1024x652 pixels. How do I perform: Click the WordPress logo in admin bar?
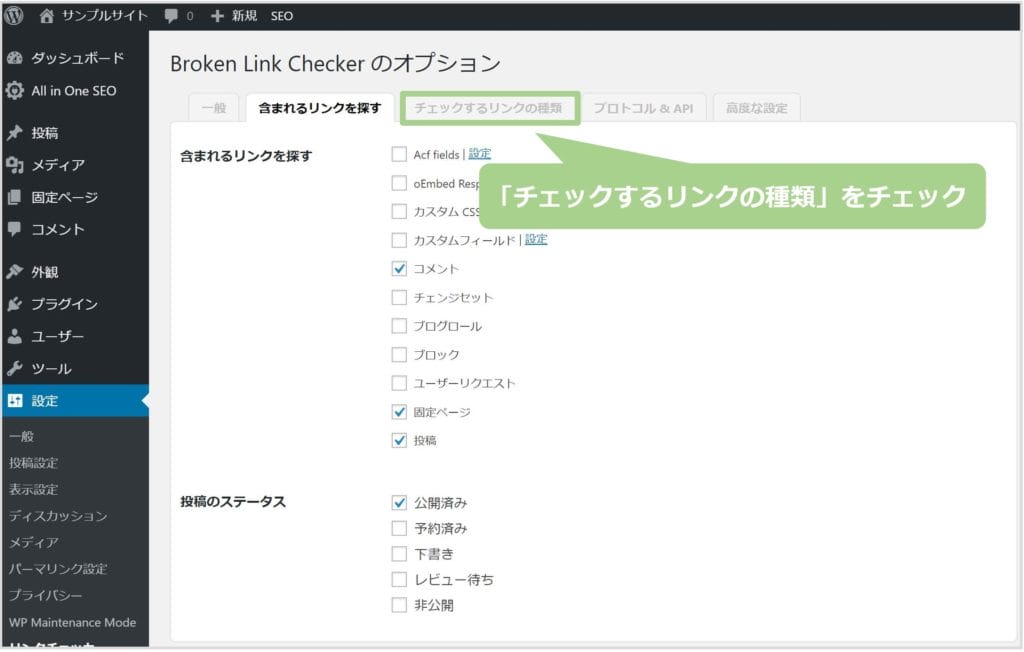pyautogui.click(x=14, y=16)
